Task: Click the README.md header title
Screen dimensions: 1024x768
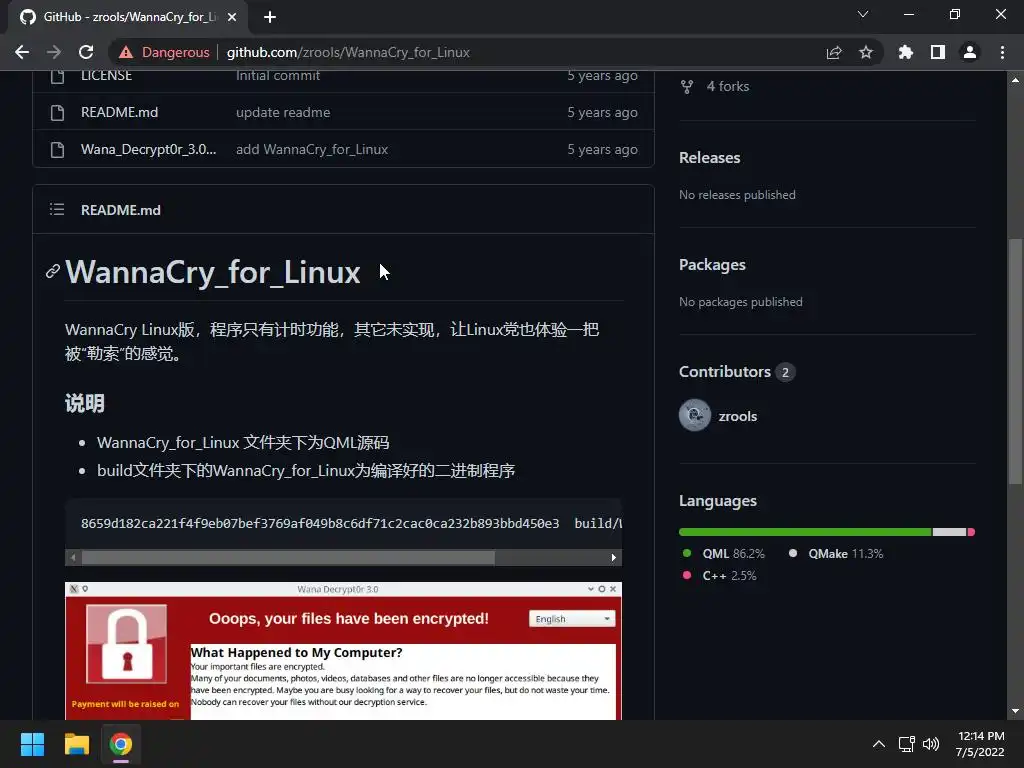Action: tap(121, 210)
